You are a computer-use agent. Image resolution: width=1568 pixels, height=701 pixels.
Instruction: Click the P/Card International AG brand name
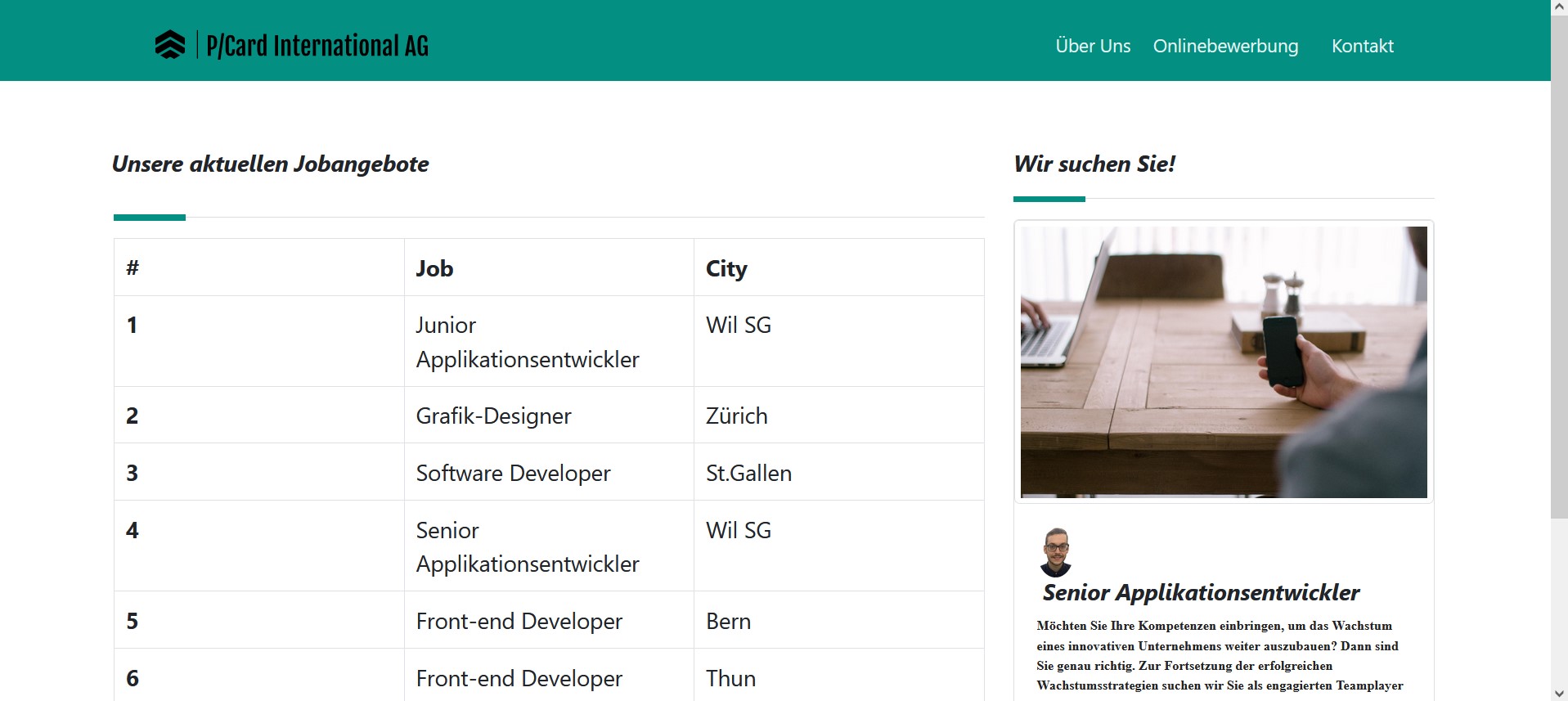click(317, 46)
